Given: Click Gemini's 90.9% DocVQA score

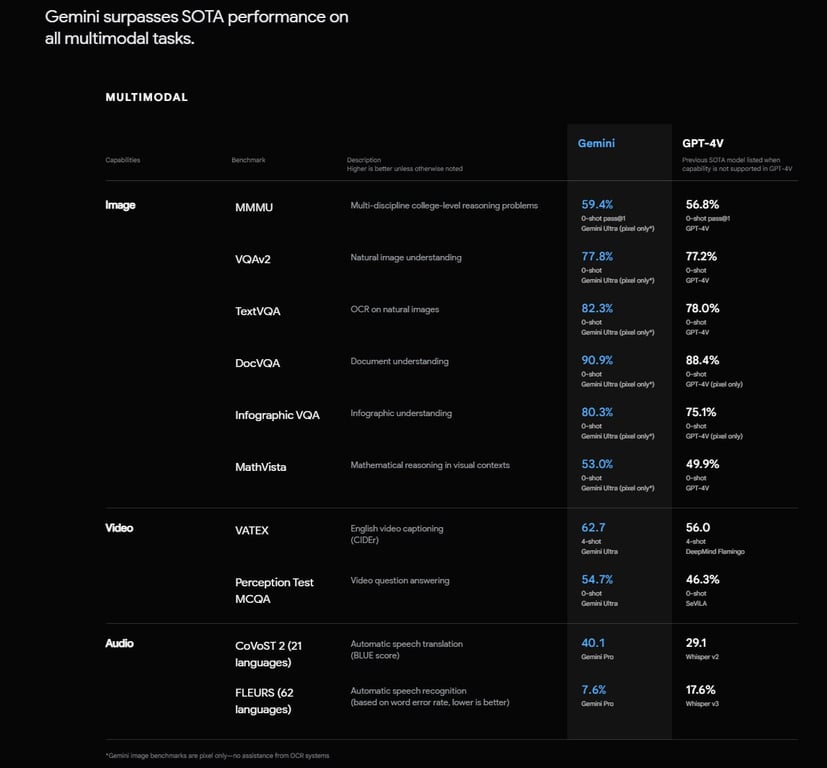Looking at the screenshot, I should (597, 360).
